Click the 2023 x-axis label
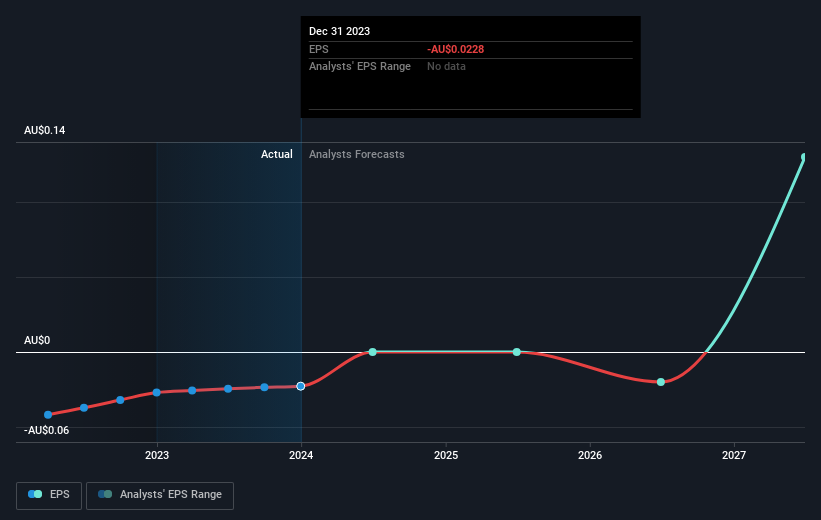821x520 pixels. pyautogui.click(x=157, y=456)
